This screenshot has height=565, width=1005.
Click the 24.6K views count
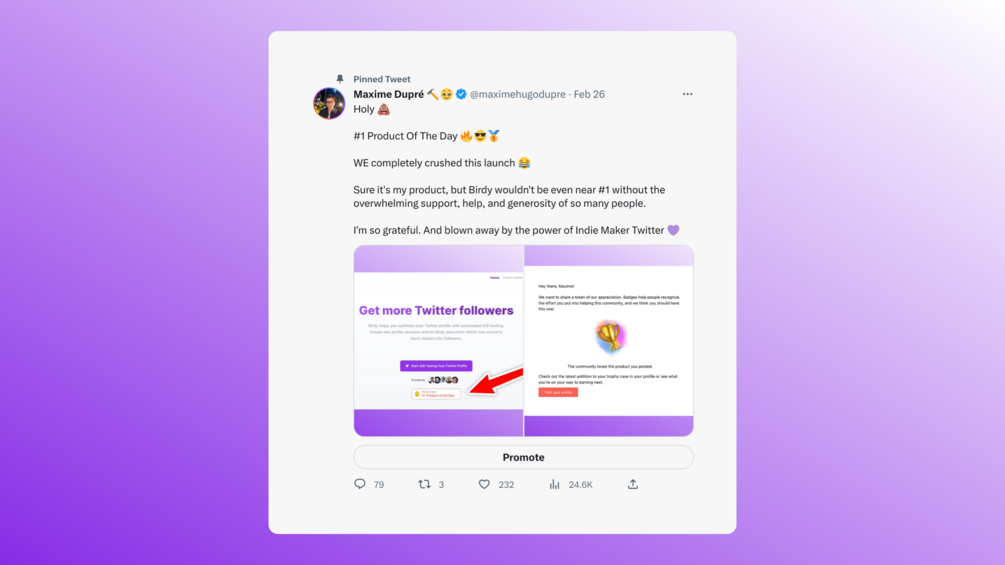click(581, 485)
